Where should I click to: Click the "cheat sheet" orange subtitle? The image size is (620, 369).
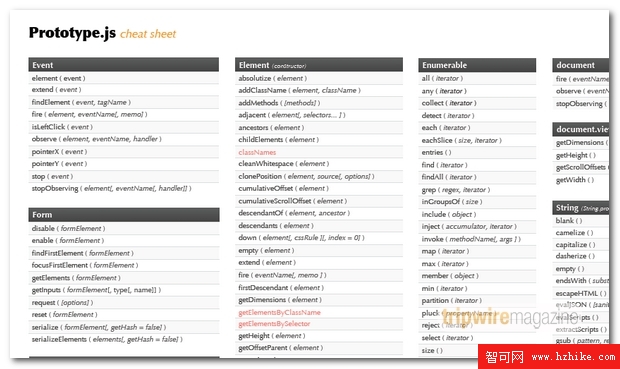click(x=148, y=34)
